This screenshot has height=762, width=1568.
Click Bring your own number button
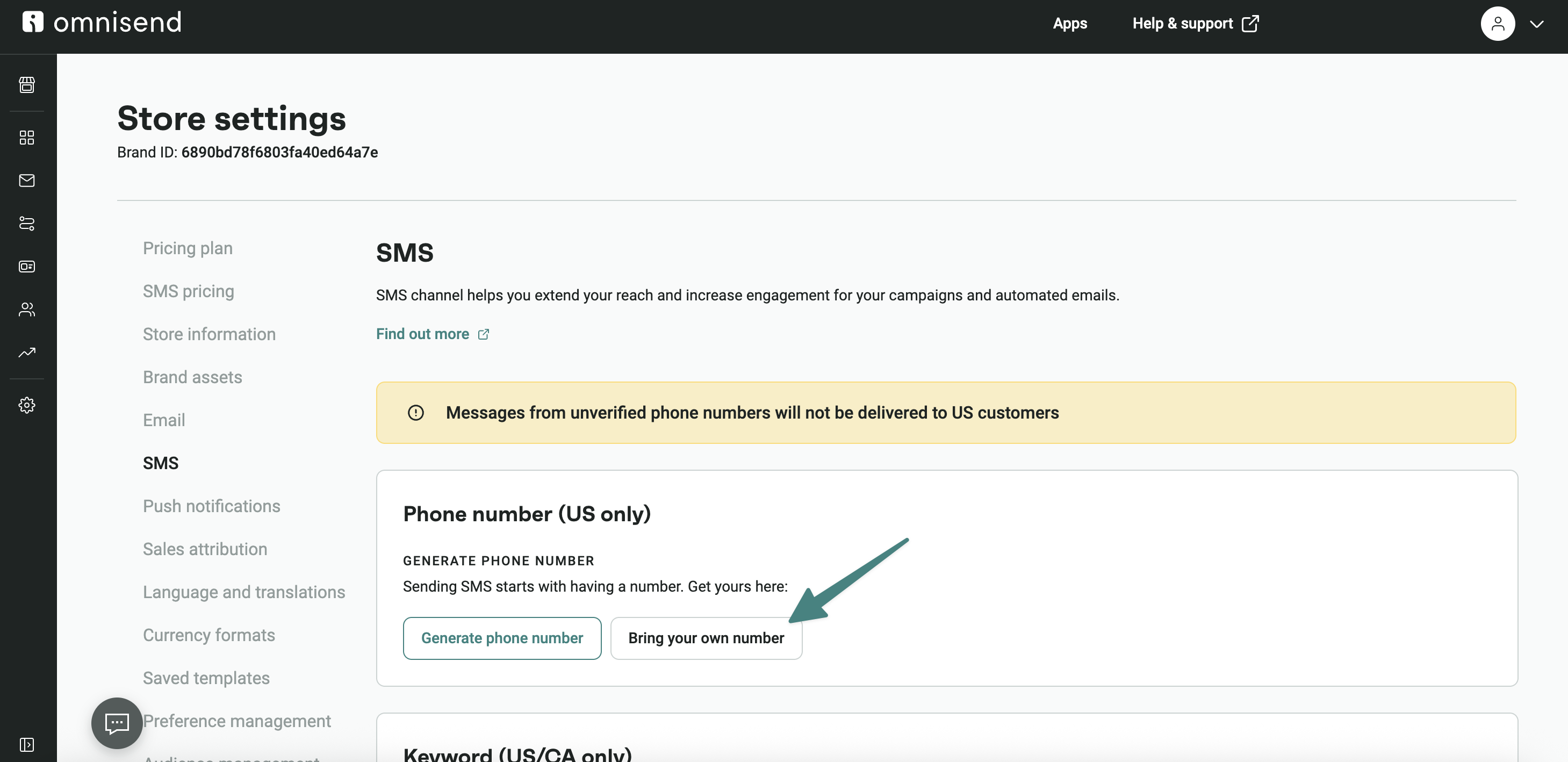point(706,638)
